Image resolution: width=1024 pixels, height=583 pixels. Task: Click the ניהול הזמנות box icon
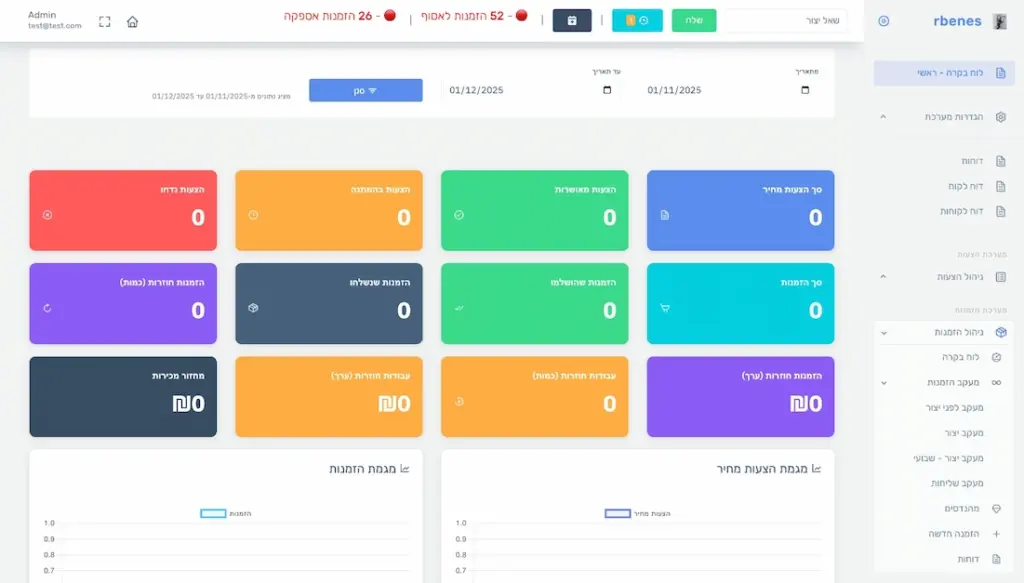pyautogui.click(x=1001, y=332)
